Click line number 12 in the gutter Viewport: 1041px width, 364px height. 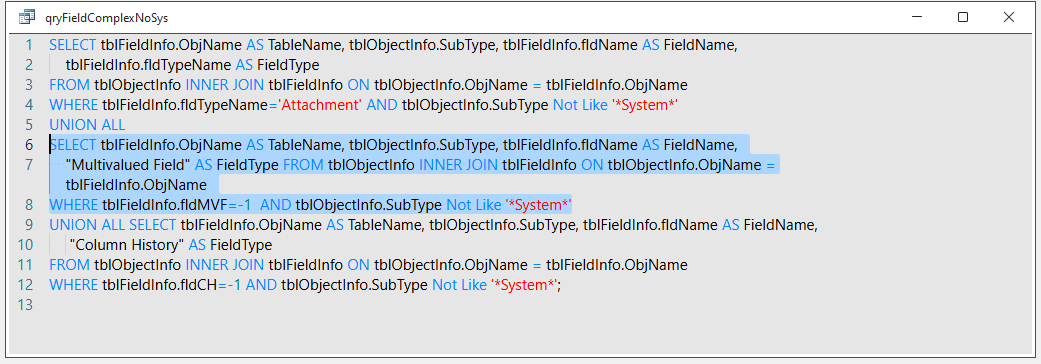[x=25, y=285]
